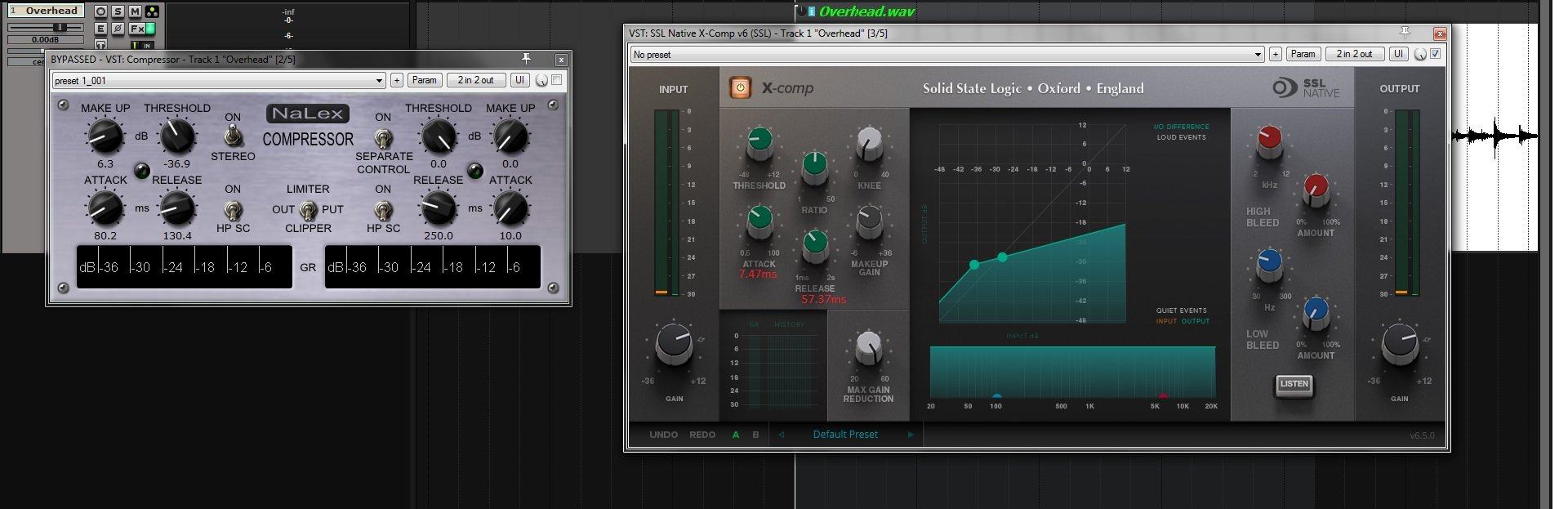Open the Overhead track envelope button
The image size is (1568, 509).
(100, 29)
